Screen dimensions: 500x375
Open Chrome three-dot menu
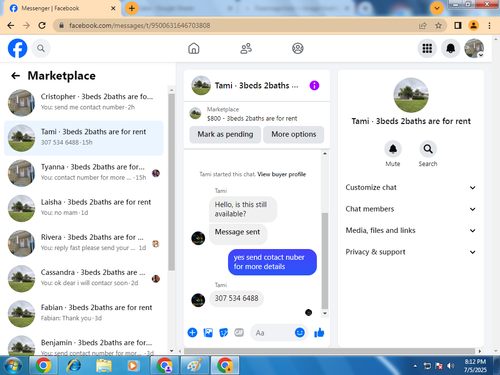pos(489,25)
